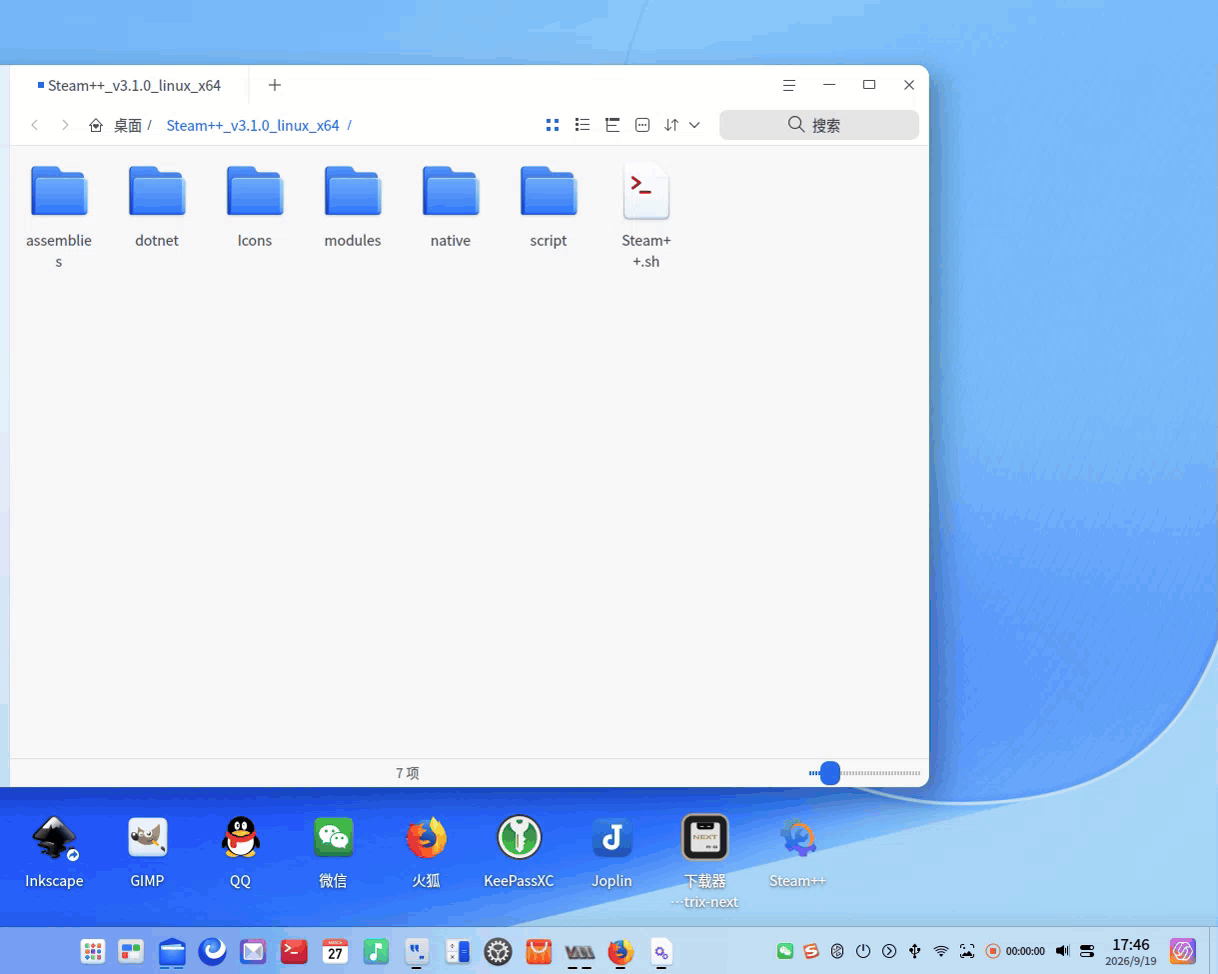This screenshot has width=1218, height=974.
Task: Select the Steam++.sh script file
Action: [646, 216]
